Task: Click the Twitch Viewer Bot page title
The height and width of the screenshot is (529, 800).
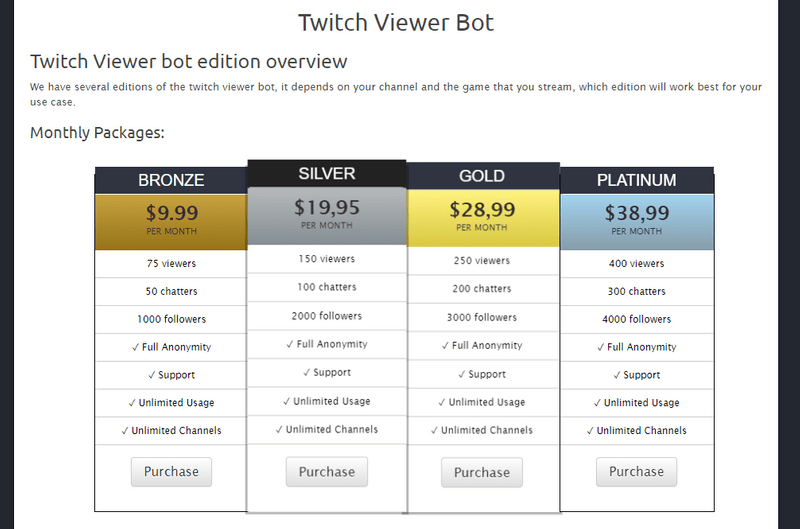Action: tap(396, 22)
